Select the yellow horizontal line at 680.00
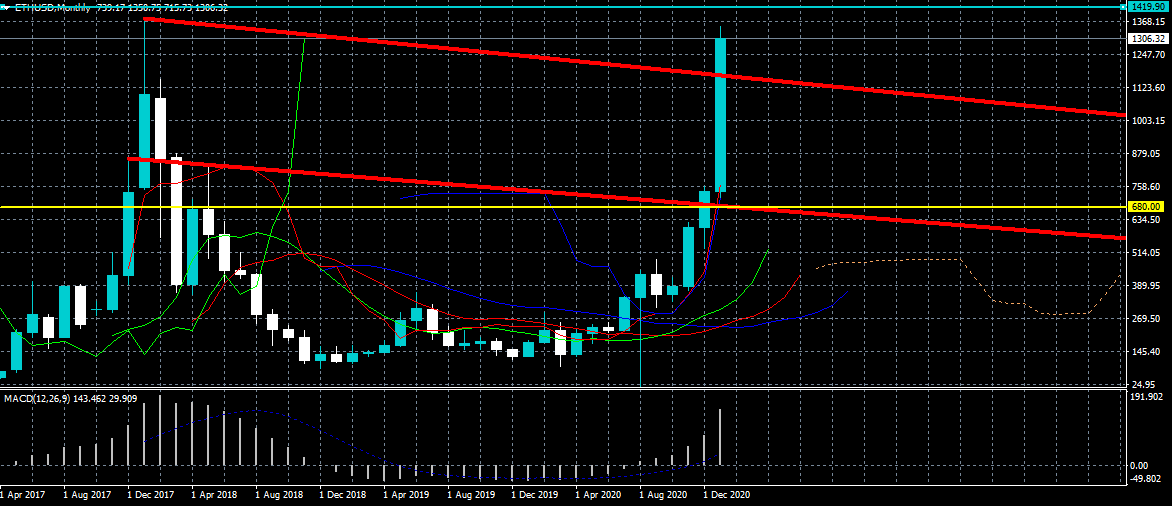 [561, 206]
